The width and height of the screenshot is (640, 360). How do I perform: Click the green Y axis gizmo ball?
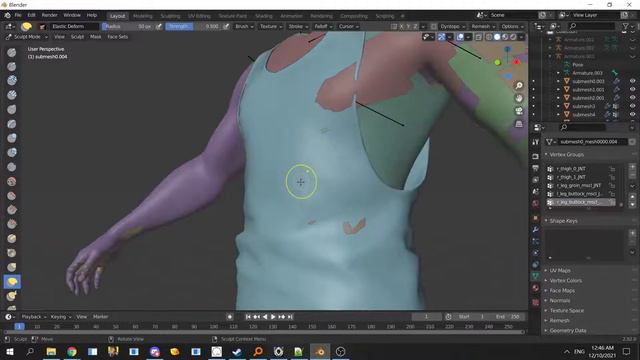[x=497, y=62]
